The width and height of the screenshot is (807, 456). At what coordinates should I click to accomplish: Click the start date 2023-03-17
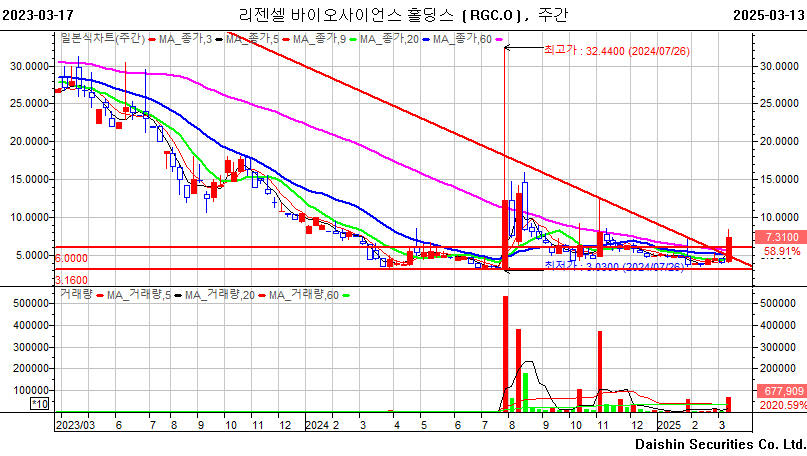(x=38, y=15)
